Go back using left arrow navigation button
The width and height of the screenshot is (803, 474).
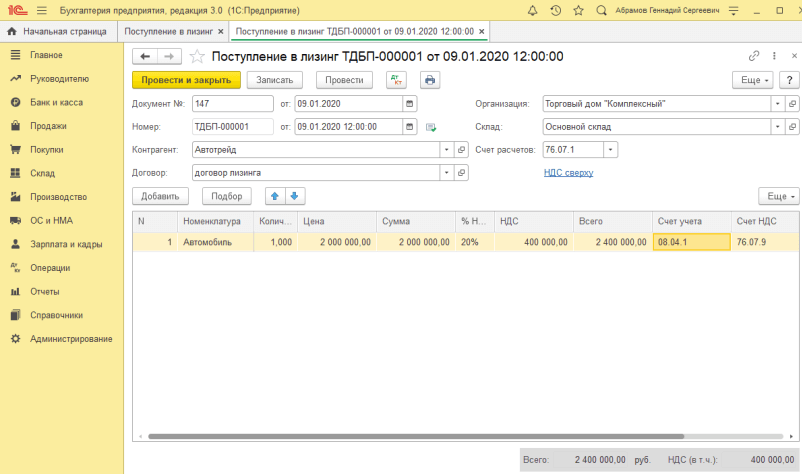point(145,56)
